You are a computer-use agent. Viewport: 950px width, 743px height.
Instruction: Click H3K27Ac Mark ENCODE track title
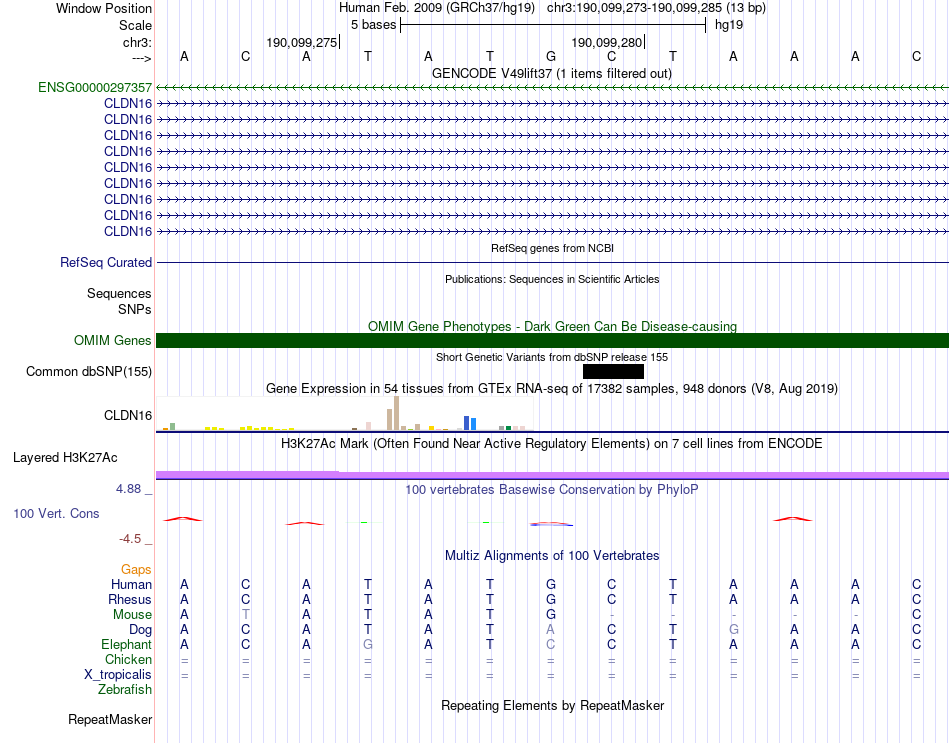tap(552, 444)
